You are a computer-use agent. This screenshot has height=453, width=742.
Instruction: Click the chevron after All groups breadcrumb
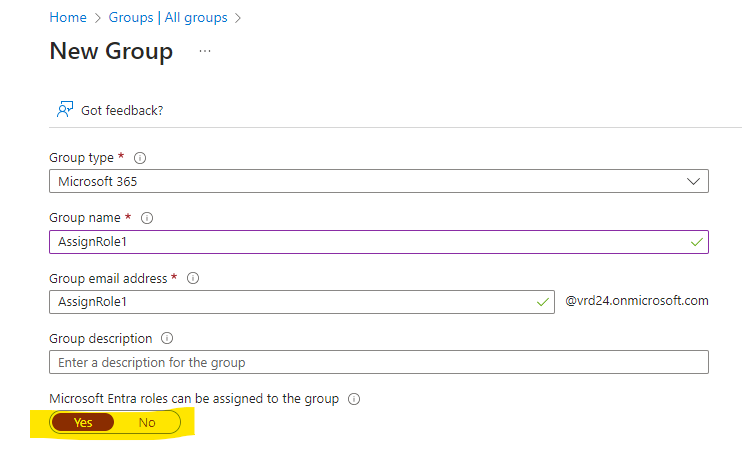click(238, 18)
